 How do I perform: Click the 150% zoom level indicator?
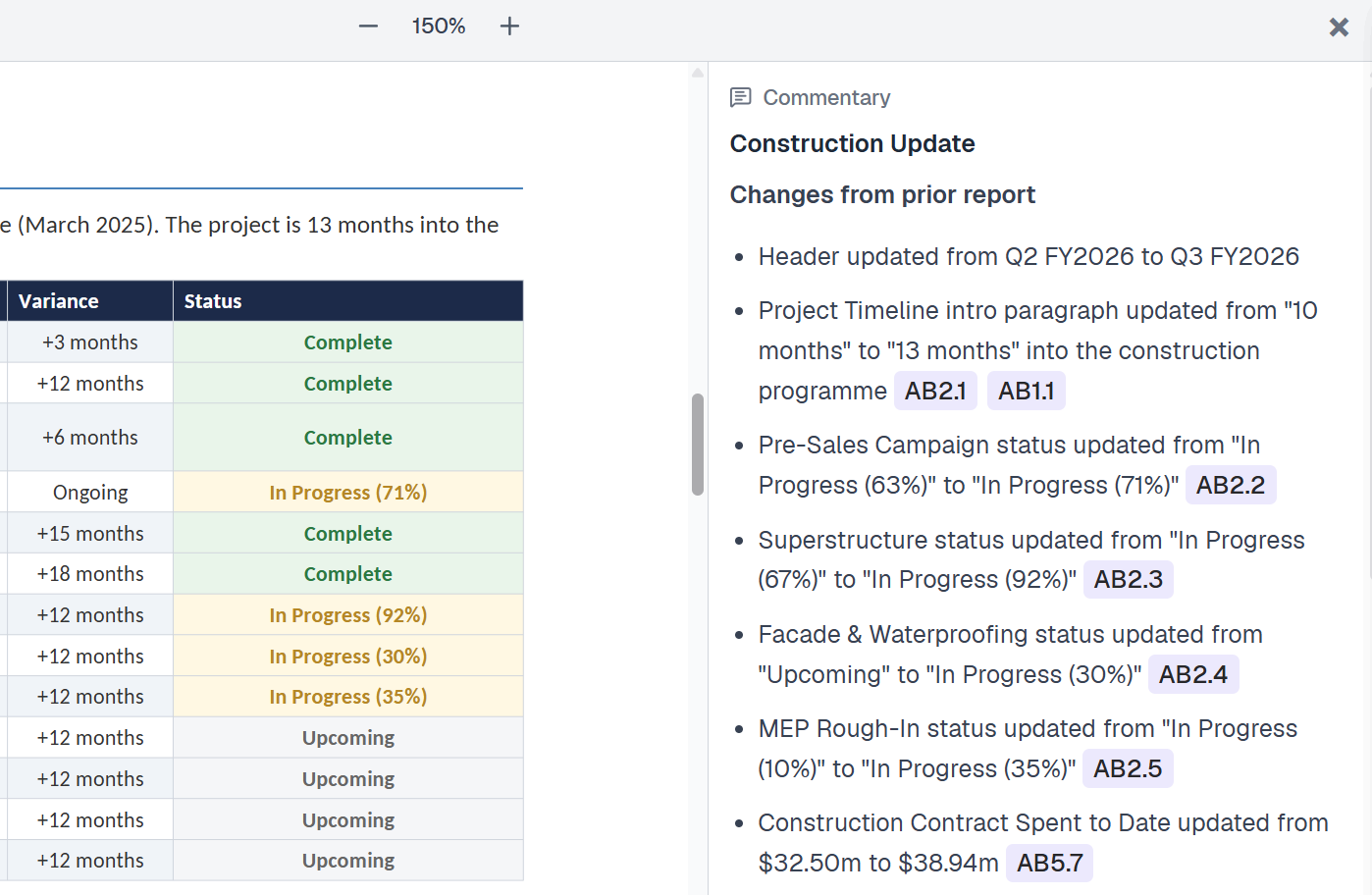439,26
